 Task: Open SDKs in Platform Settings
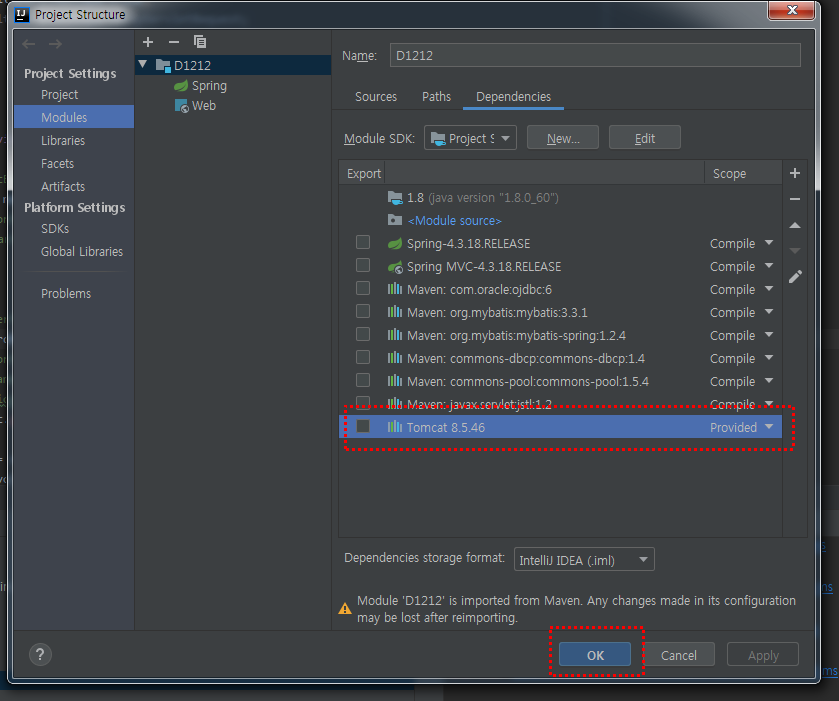click(x=55, y=229)
